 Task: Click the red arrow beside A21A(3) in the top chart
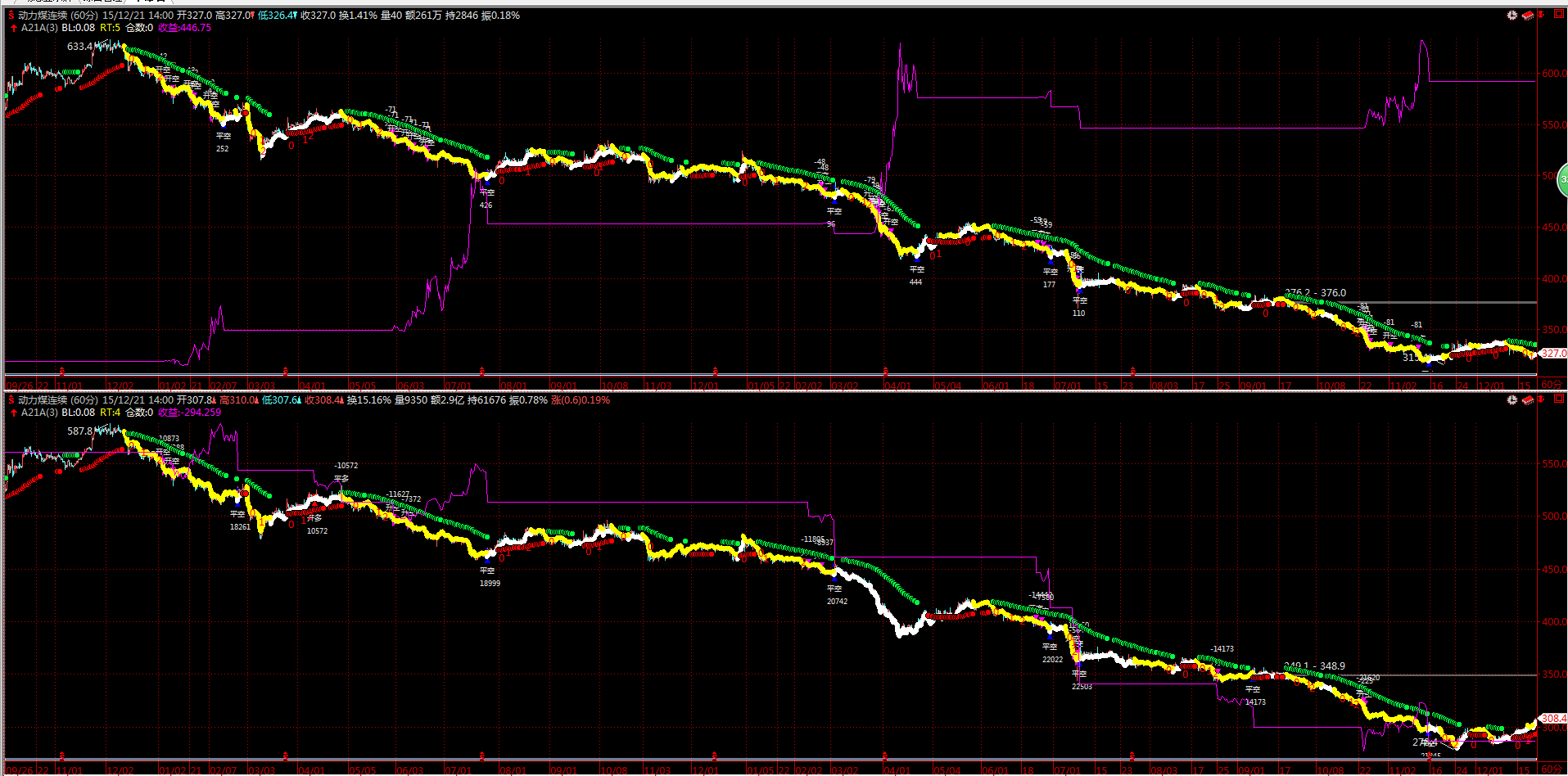(x=13, y=28)
